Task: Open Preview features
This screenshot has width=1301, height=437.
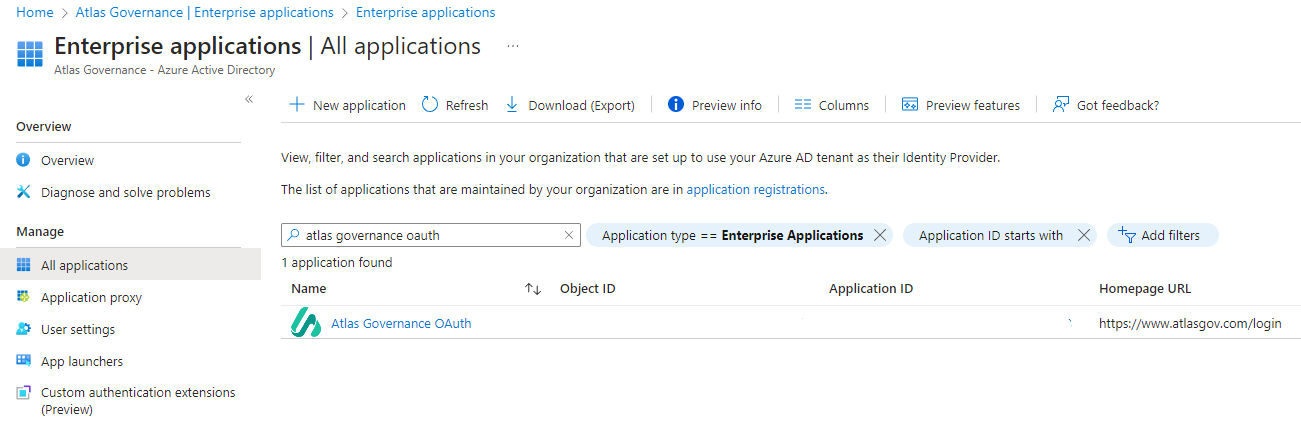Action: click(x=960, y=105)
